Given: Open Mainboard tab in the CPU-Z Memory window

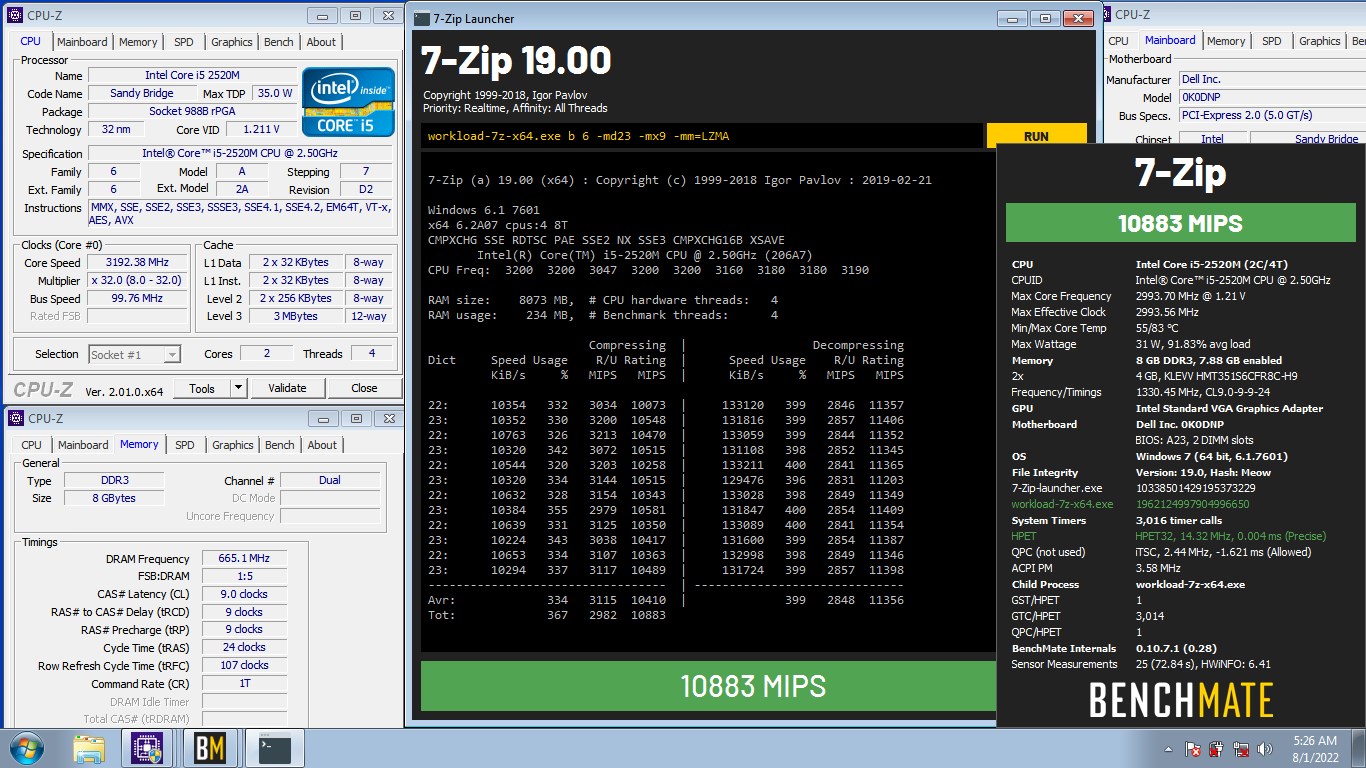Looking at the screenshot, I should click(x=83, y=445).
